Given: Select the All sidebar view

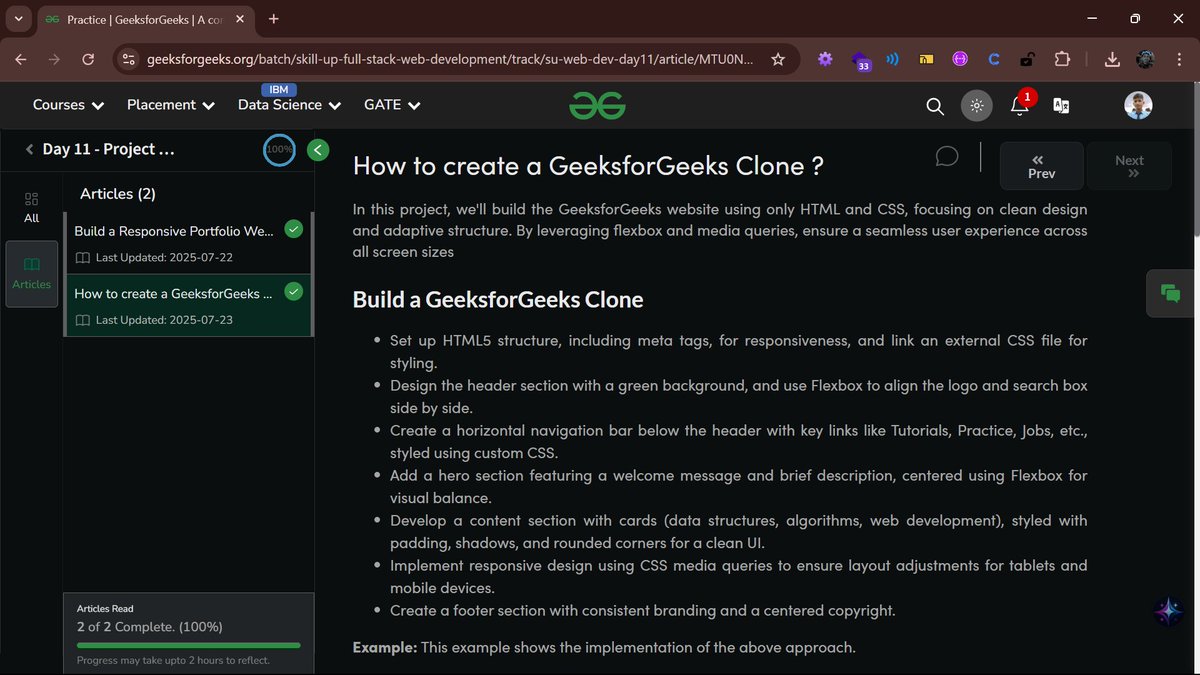Looking at the screenshot, I should [31, 207].
